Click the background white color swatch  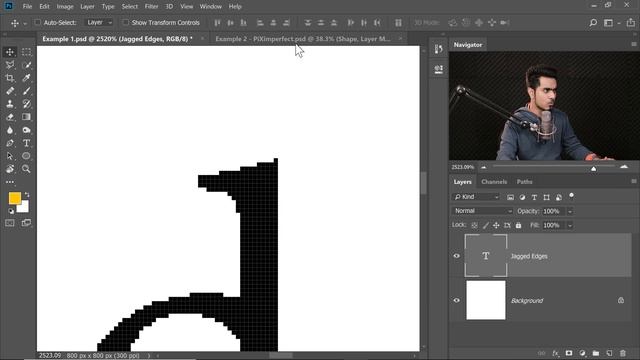point(24,208)
